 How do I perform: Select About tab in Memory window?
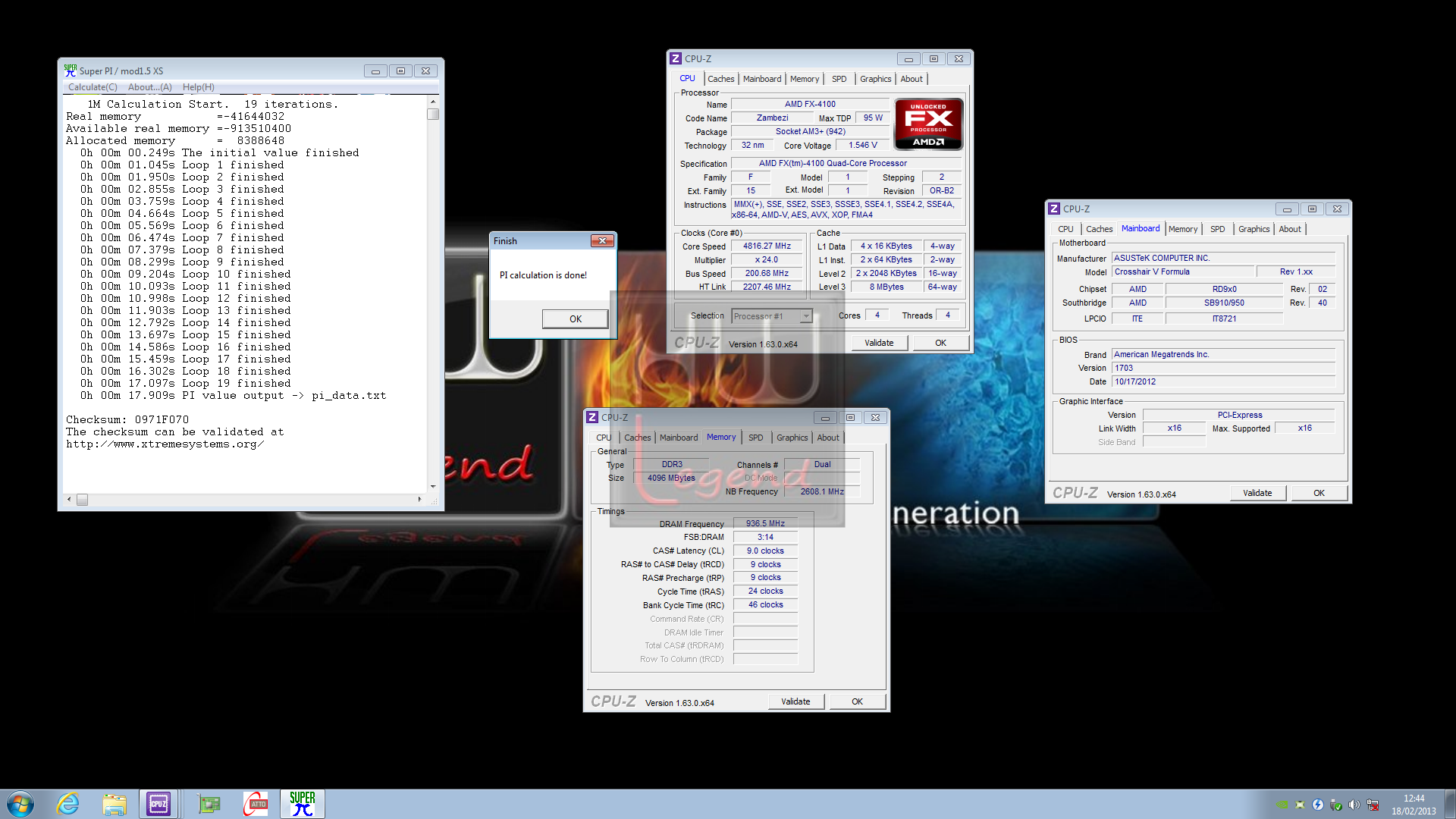click(x=828, y=438)
